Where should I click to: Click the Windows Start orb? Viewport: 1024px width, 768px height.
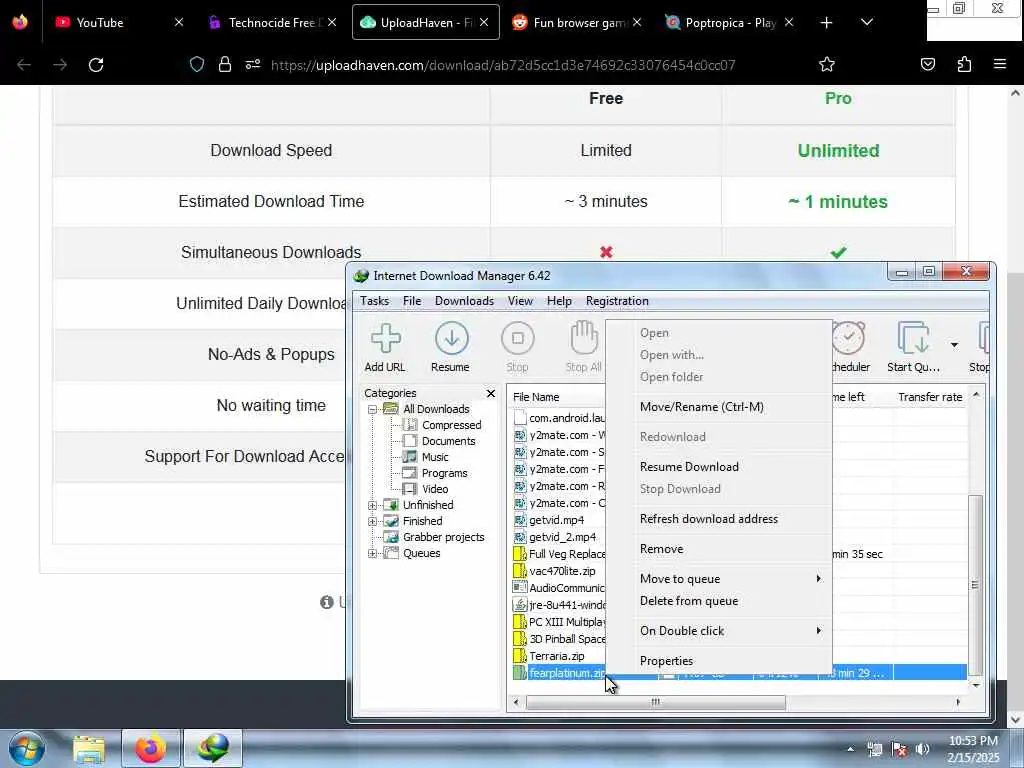click(x=27, y=748)
